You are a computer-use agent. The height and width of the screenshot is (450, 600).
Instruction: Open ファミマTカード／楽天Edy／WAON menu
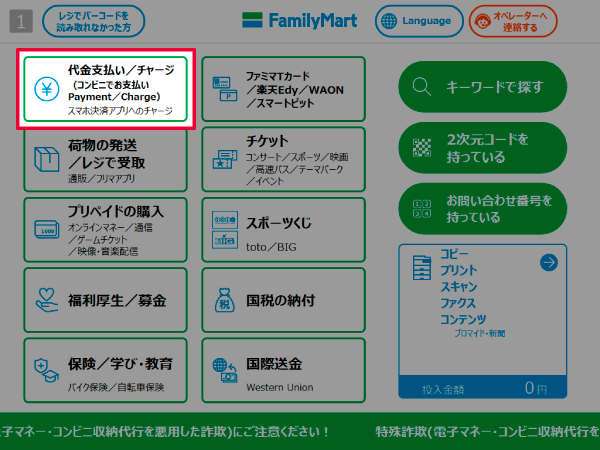284,89
